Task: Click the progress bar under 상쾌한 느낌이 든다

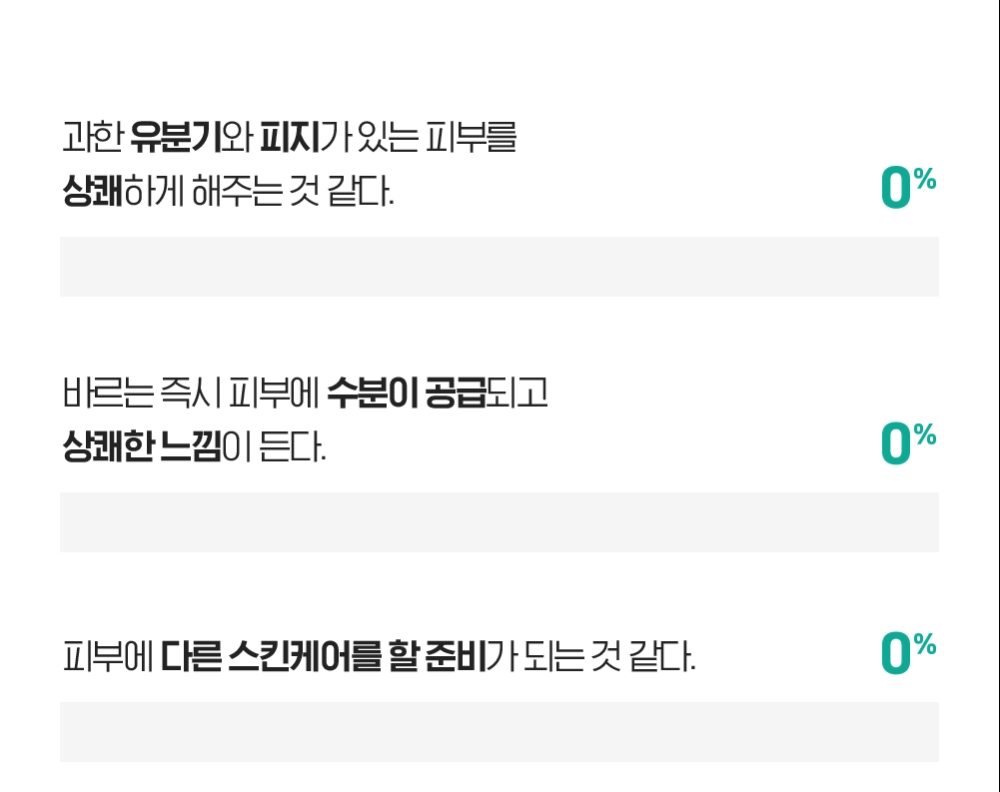Action: (x=499, y=522)
